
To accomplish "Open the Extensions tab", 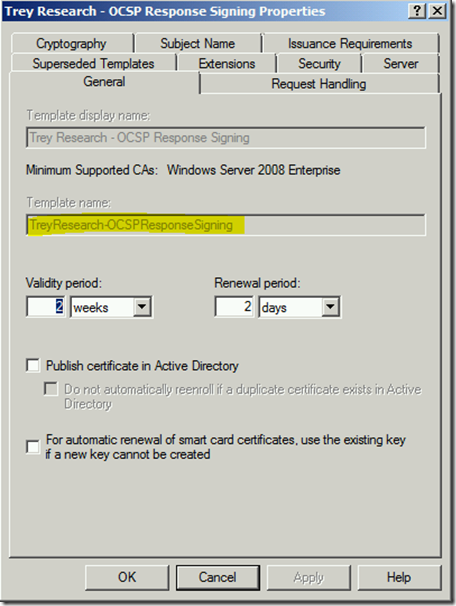I will [227, 63].
